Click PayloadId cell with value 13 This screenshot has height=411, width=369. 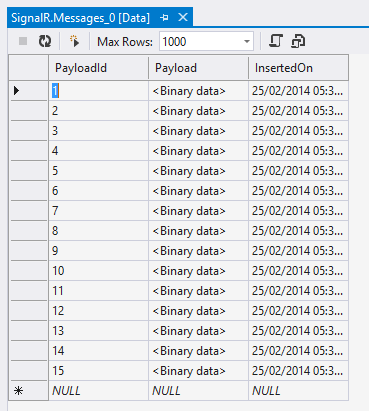(x=99, y=331)
